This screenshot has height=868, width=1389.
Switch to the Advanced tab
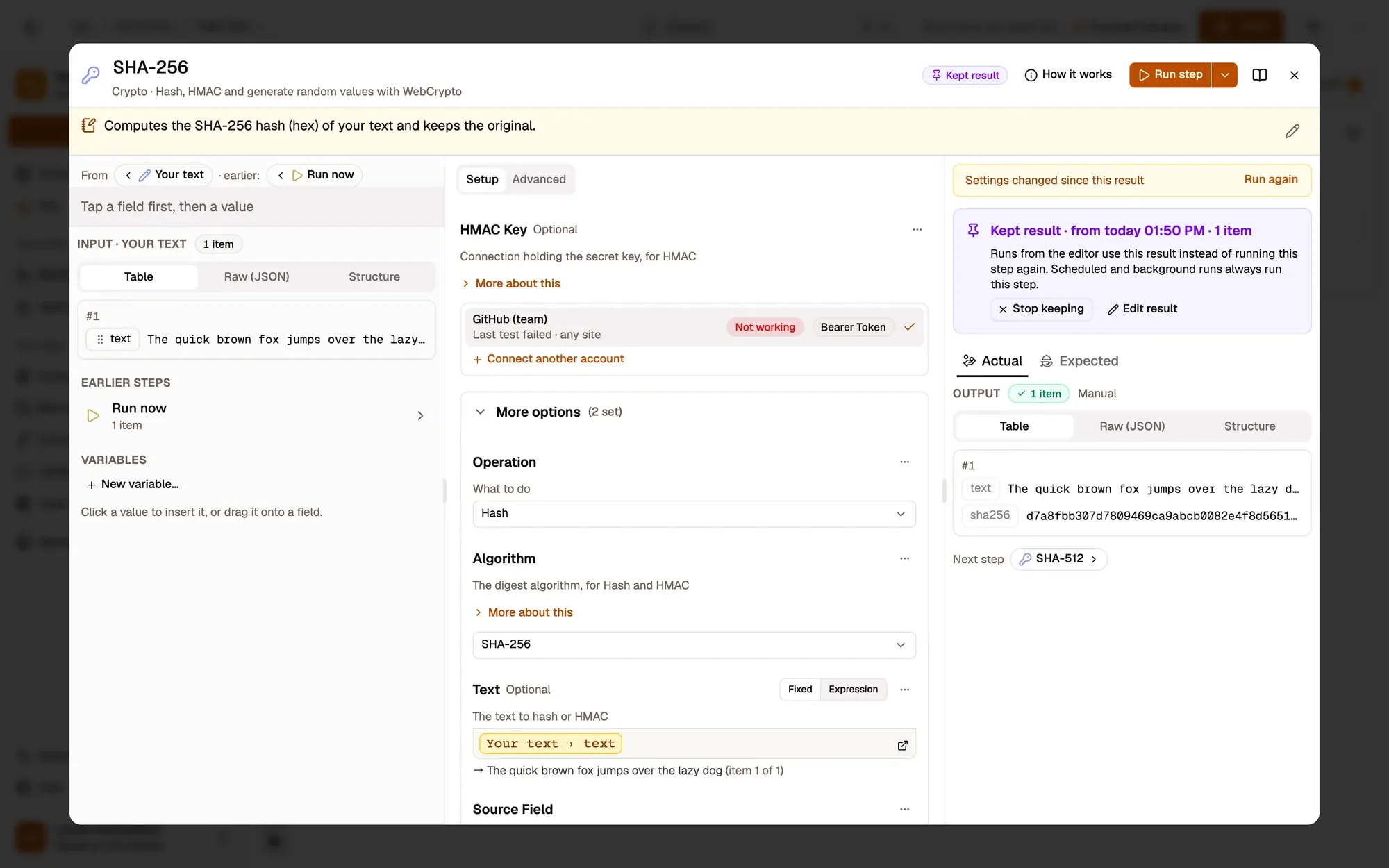tap(539, 179)
